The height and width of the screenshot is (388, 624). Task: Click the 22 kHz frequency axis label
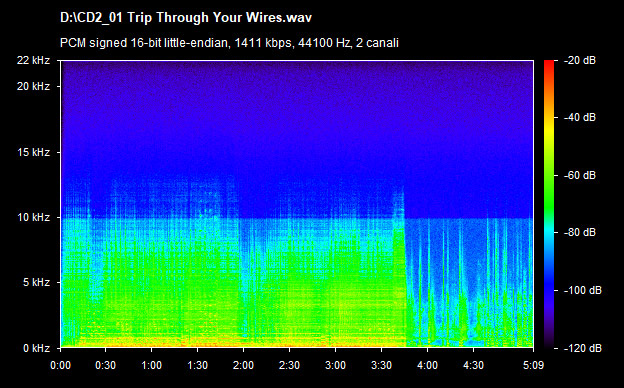tap(33, 60)
